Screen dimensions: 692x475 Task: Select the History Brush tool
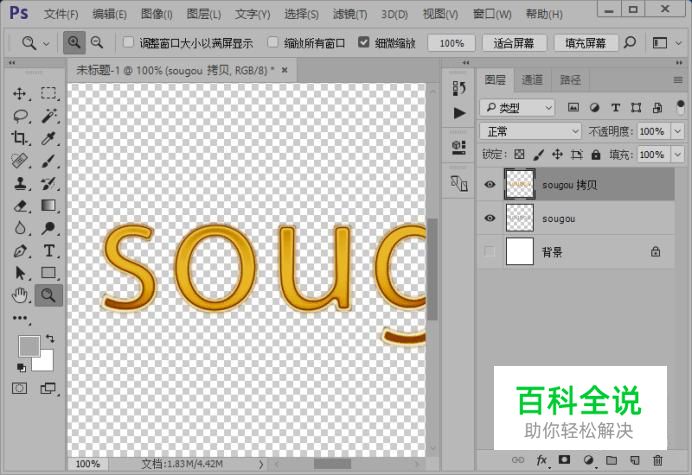click(49, 183)
